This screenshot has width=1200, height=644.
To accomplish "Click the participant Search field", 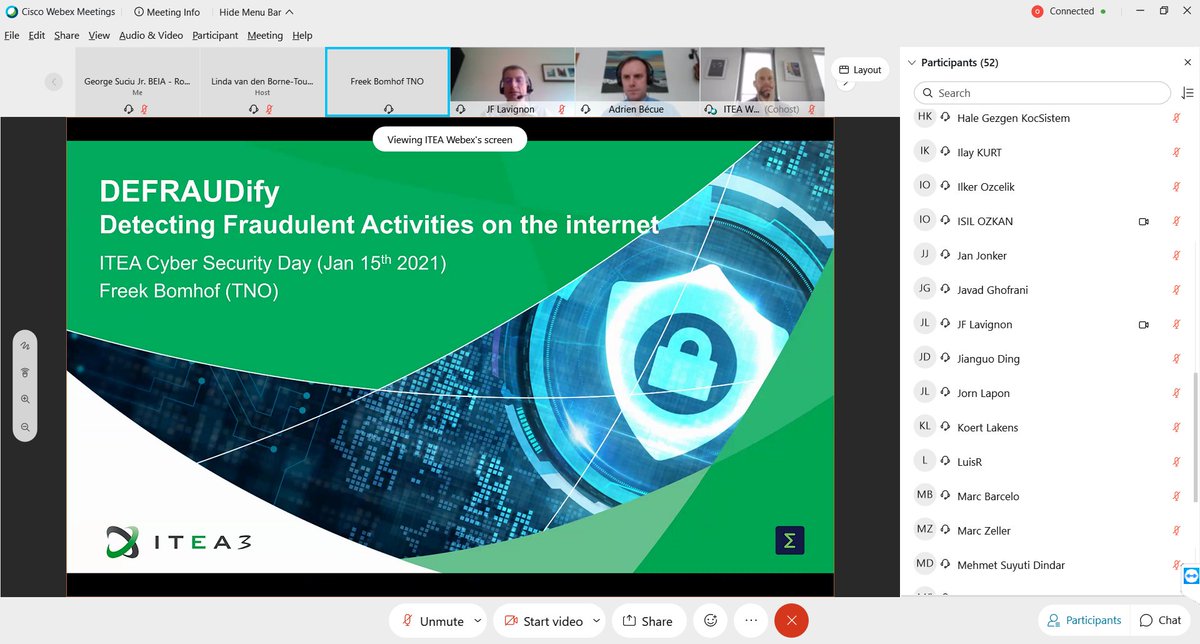I will point(1042,93).
